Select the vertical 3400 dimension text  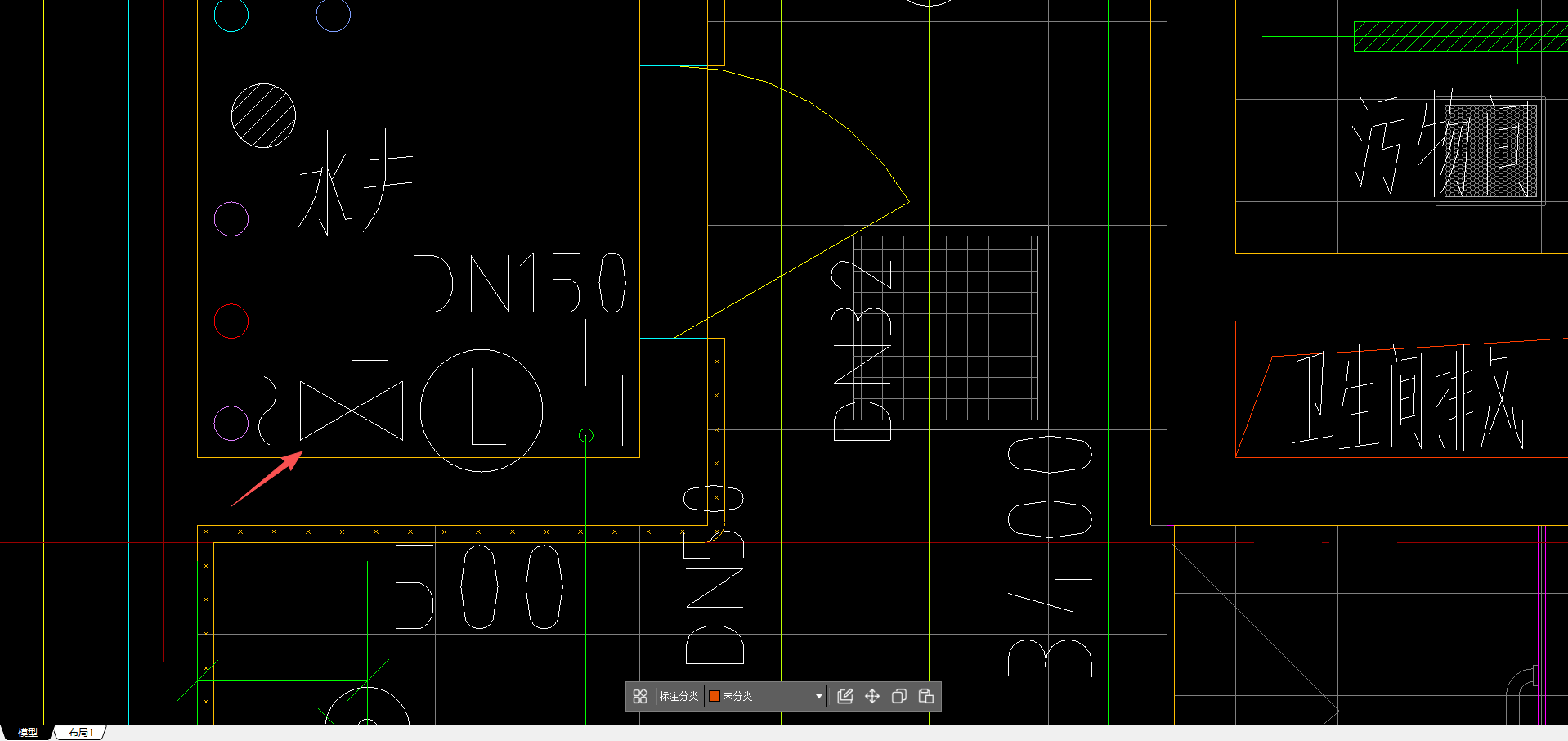click(1050, 557)
